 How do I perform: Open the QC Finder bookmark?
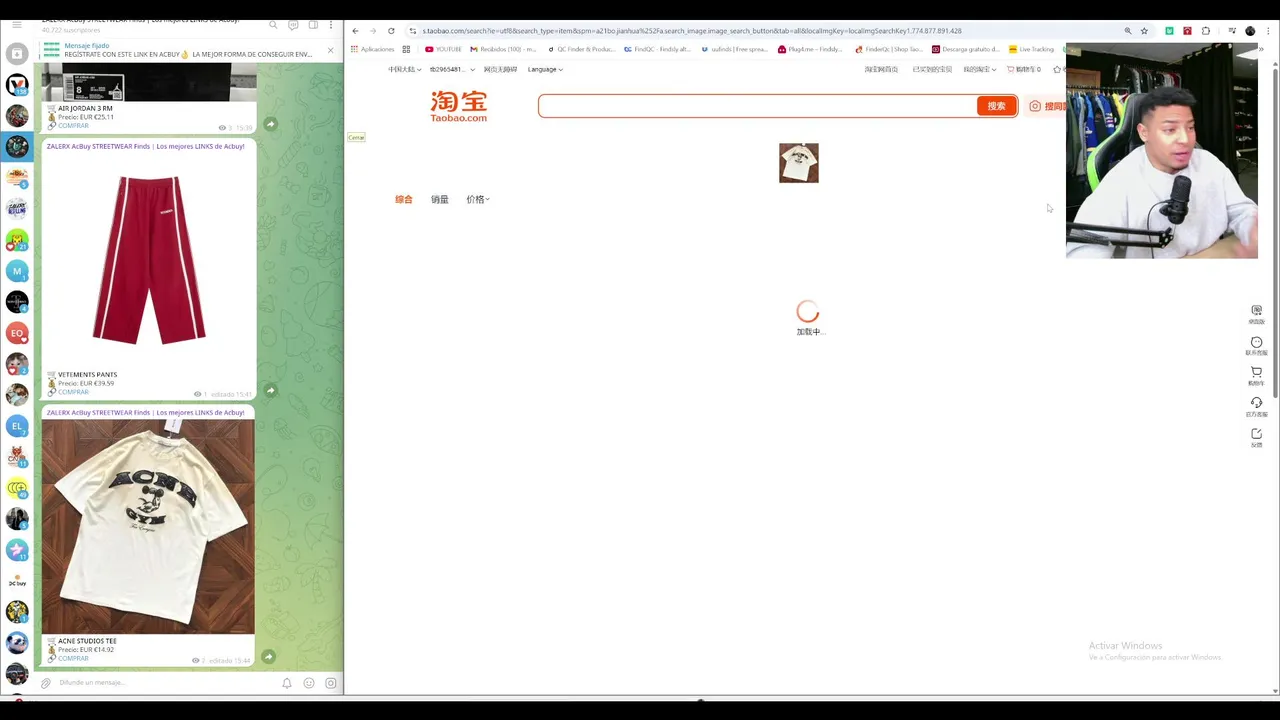pos(581,49)
